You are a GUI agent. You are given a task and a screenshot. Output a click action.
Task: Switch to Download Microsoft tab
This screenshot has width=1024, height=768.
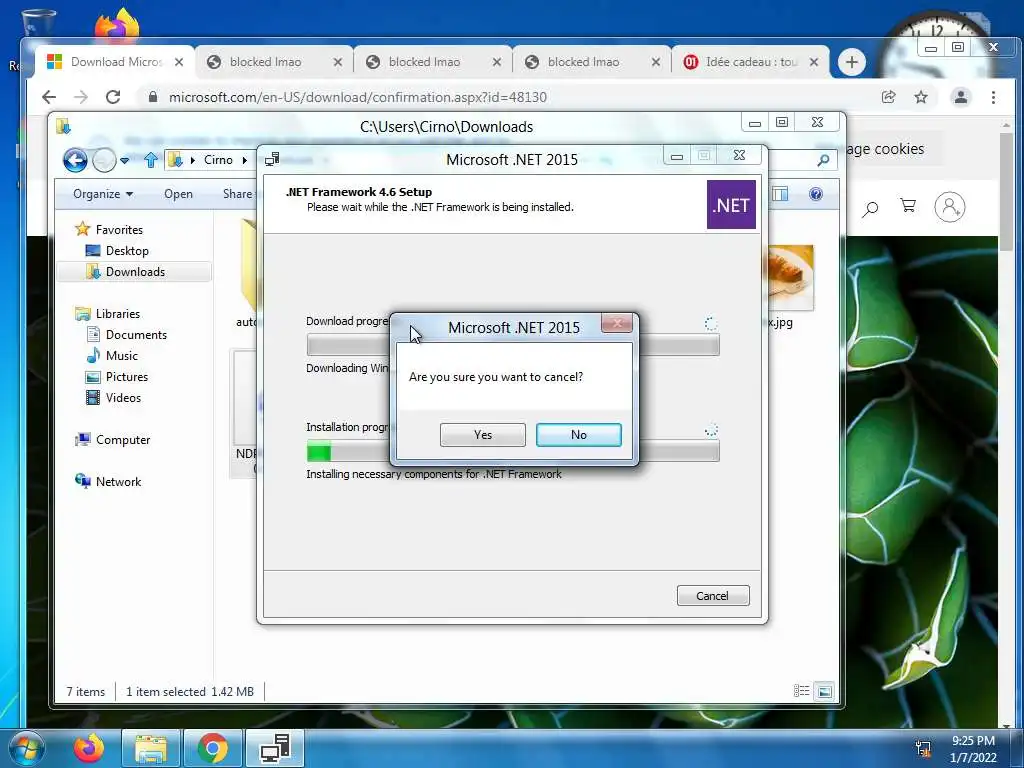pyautogui.click(x=116, y=62)
